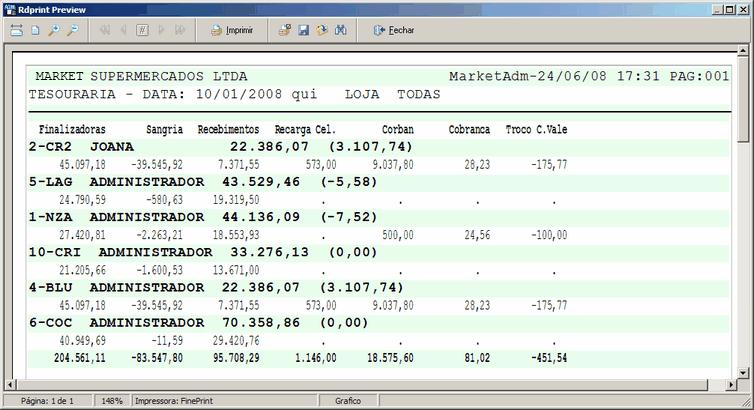Click the 'MARKET SUPERMERCADOS LTDA' header text
The height and width of the screenshot is (410, 754).
[x=141, y=76]
